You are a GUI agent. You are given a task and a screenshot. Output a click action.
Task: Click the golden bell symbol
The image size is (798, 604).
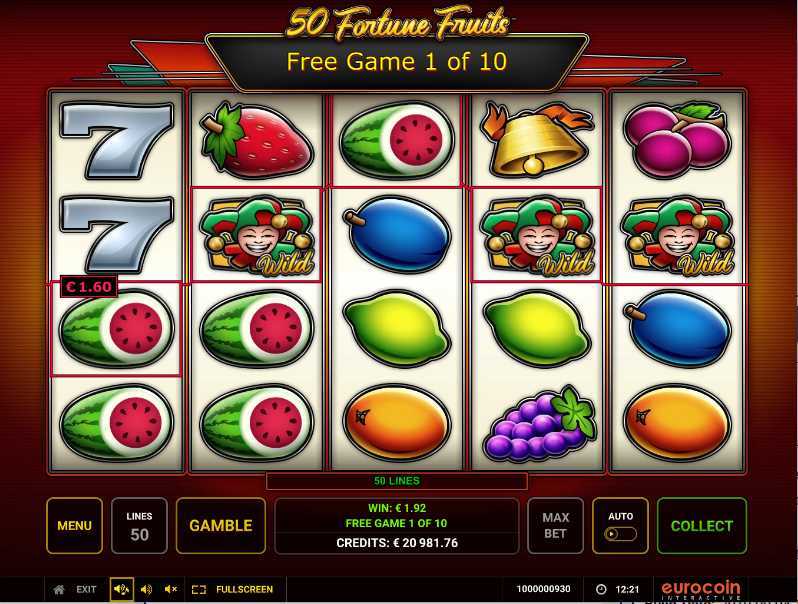click(537, 138)
